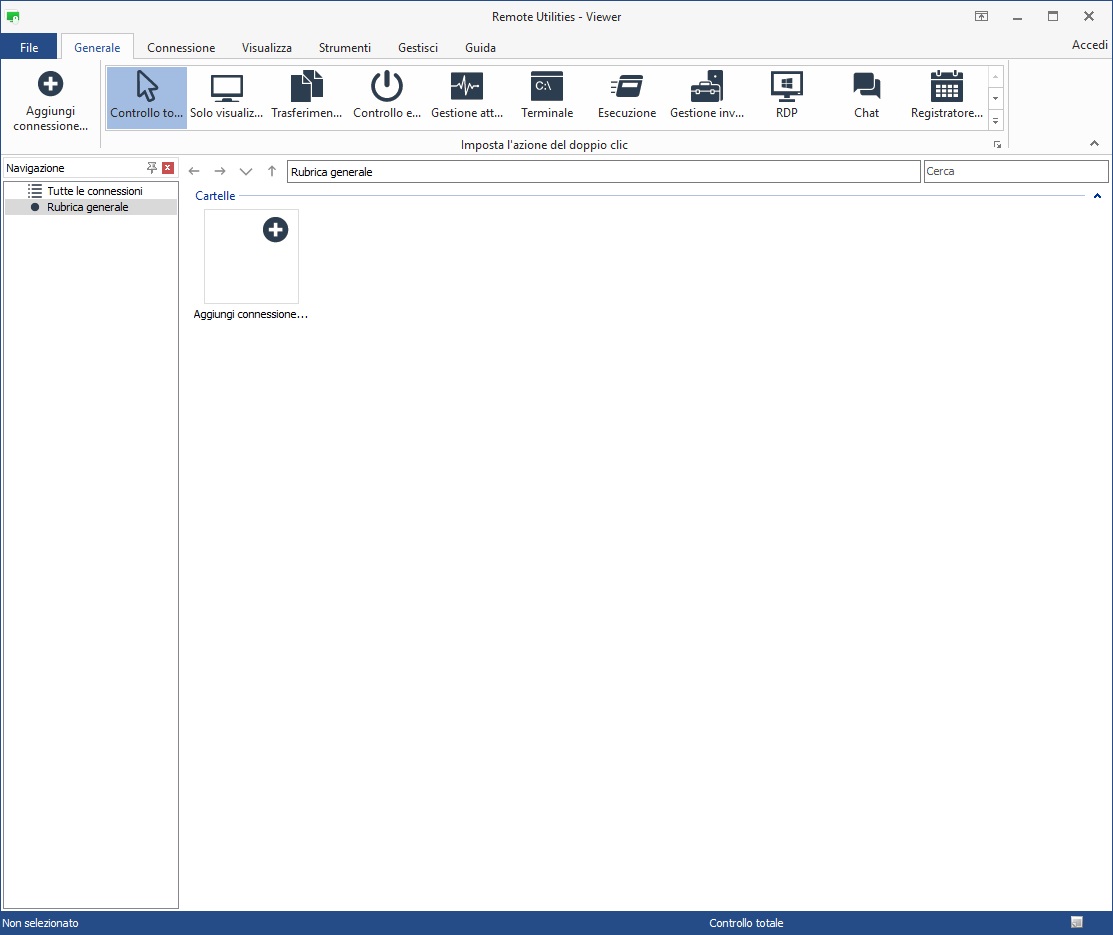Select Controllo energia power icon
Screen dimensions: 1113x935
coord(387,97)
